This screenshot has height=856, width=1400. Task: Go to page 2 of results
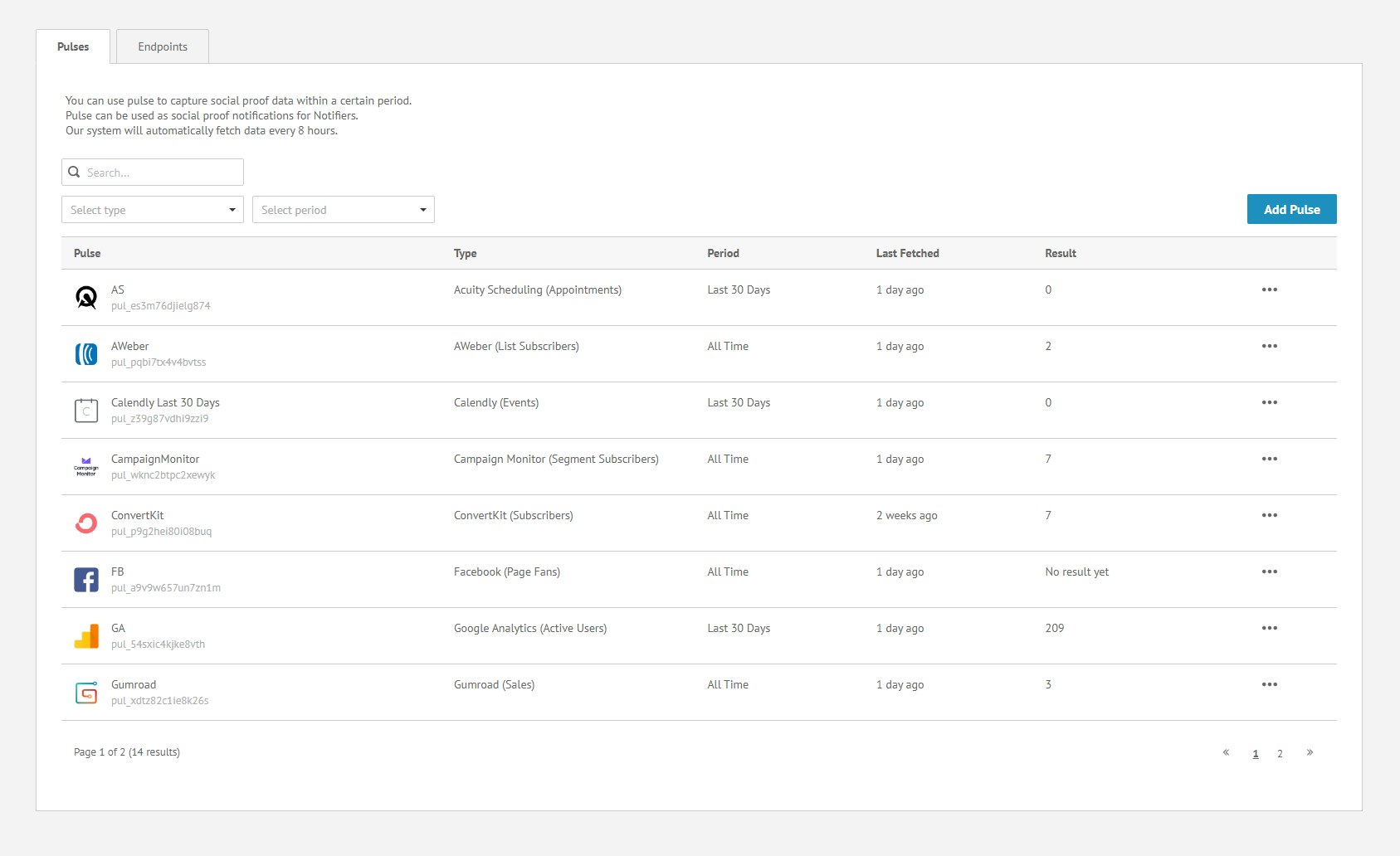coord(1280,754)
